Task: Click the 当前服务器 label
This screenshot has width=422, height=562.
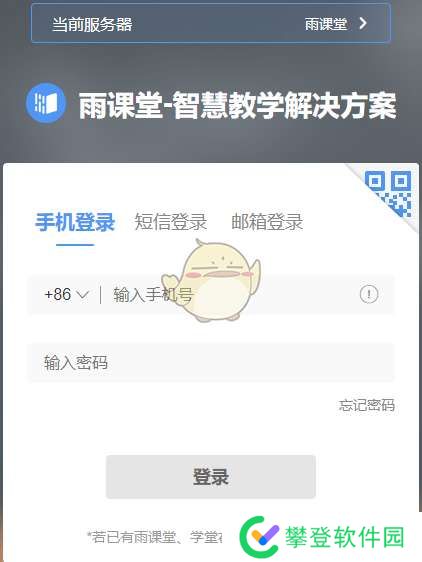Action: [x=92, y=24]
